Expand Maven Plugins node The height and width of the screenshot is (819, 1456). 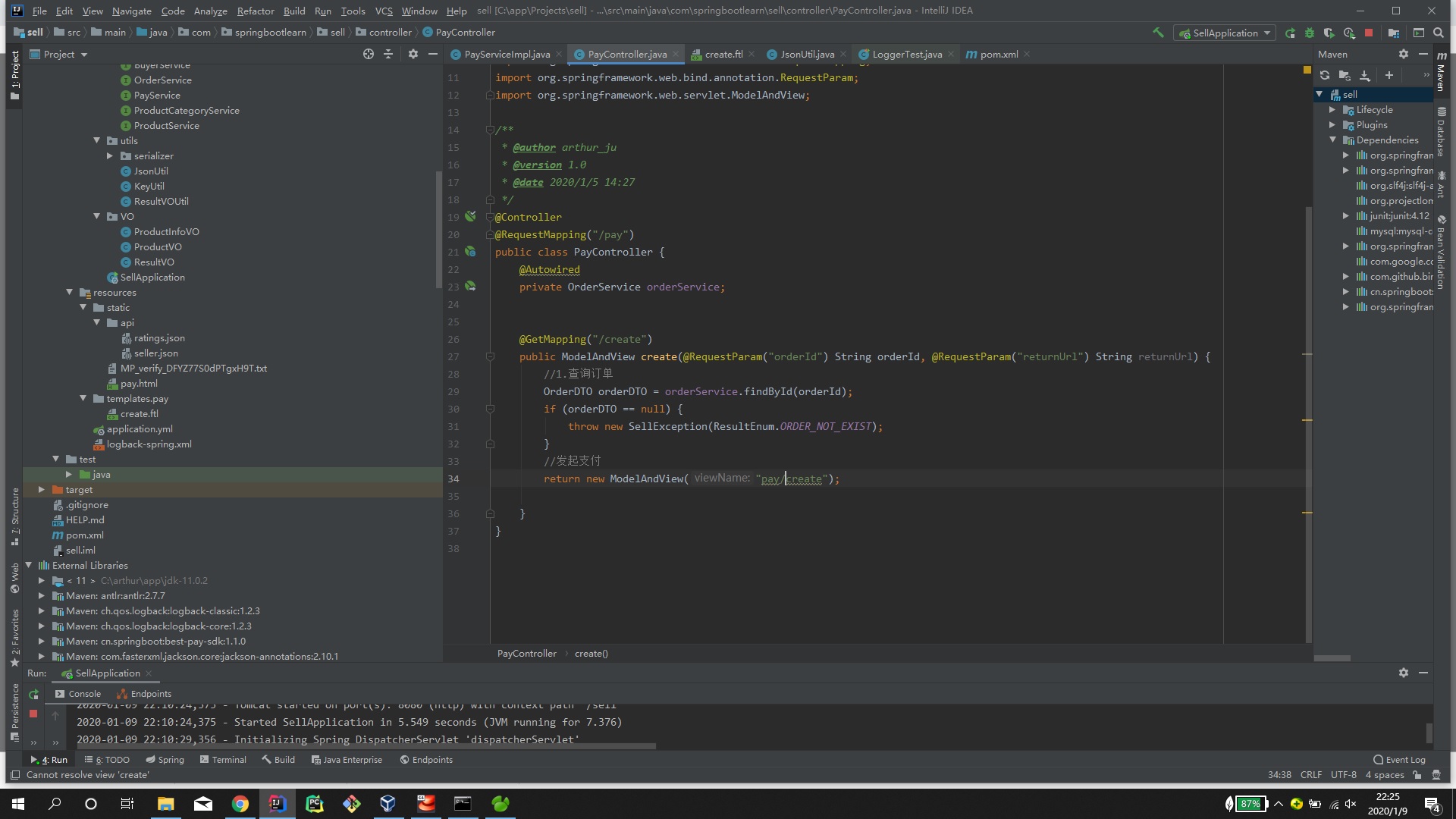click(1332, 125)
